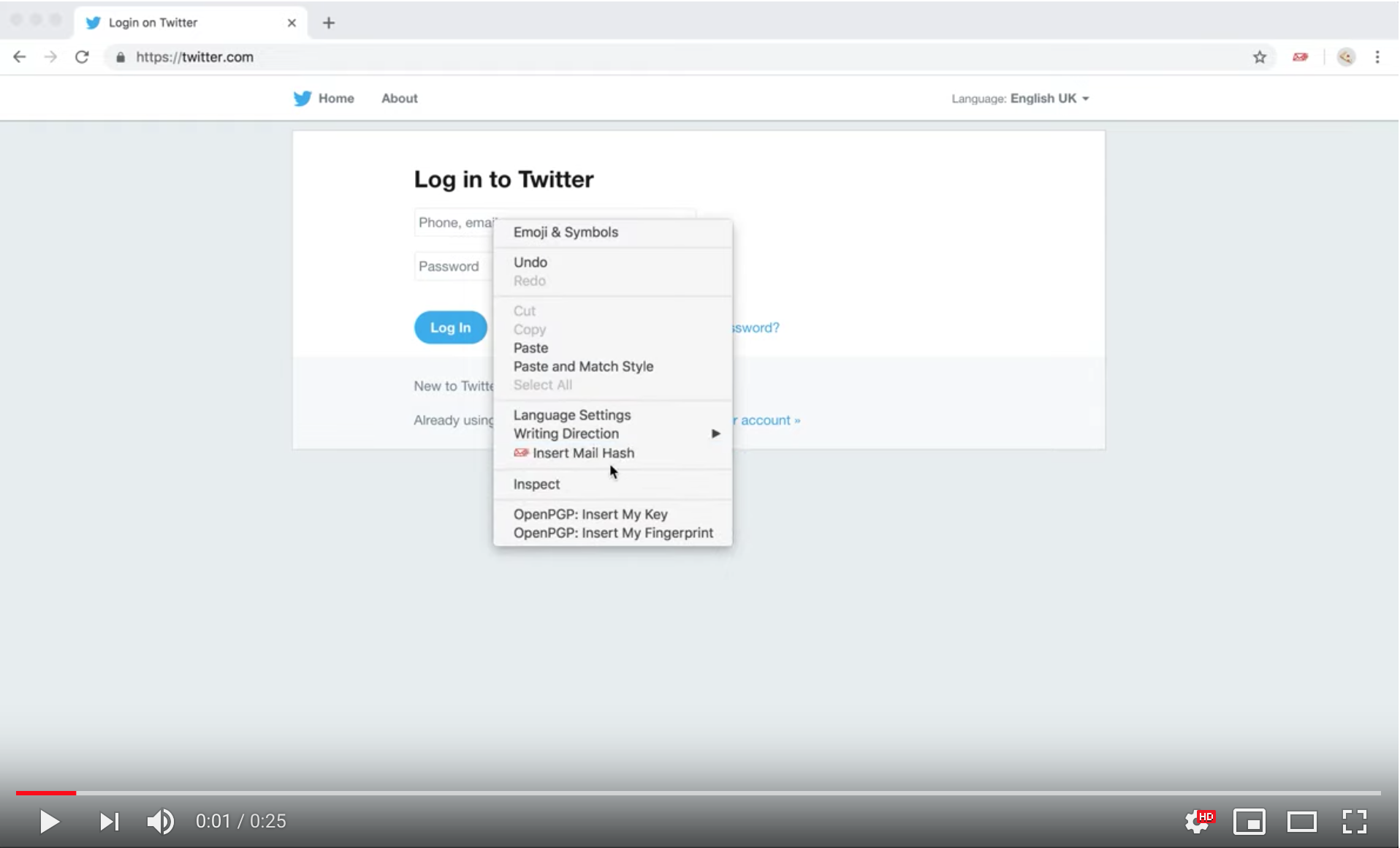Mute the video volume
This screenshot has width=1400, height=848.
pyautogui.click(x=161, y=822)
